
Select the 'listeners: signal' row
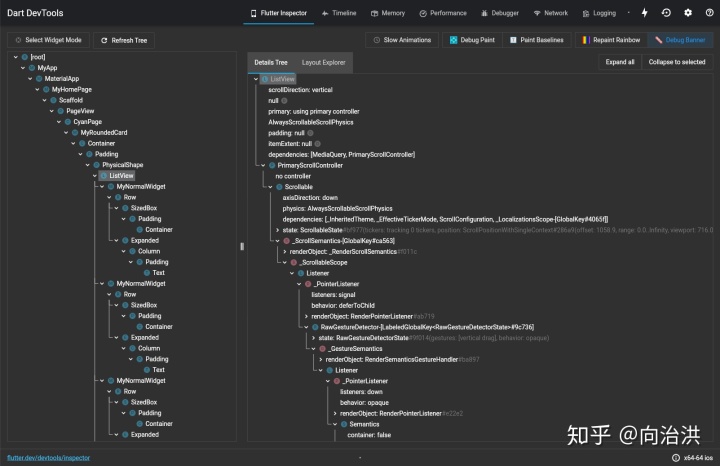(333, 295)
